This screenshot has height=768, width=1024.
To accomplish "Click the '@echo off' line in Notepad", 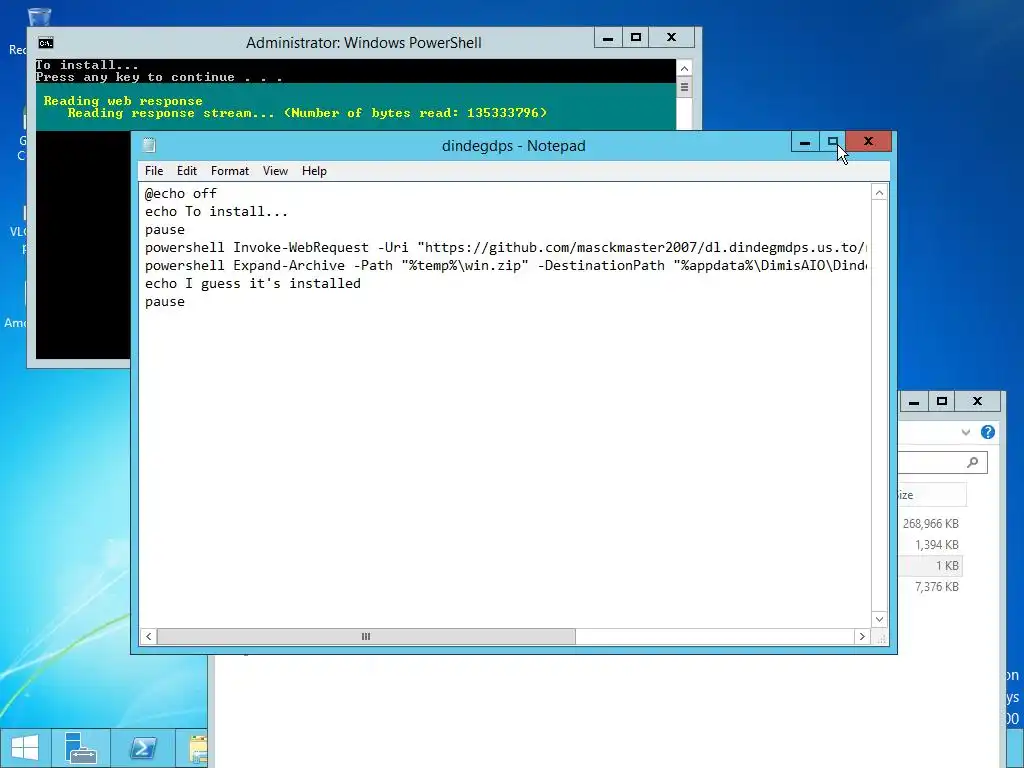I will [x=181, y=194].
